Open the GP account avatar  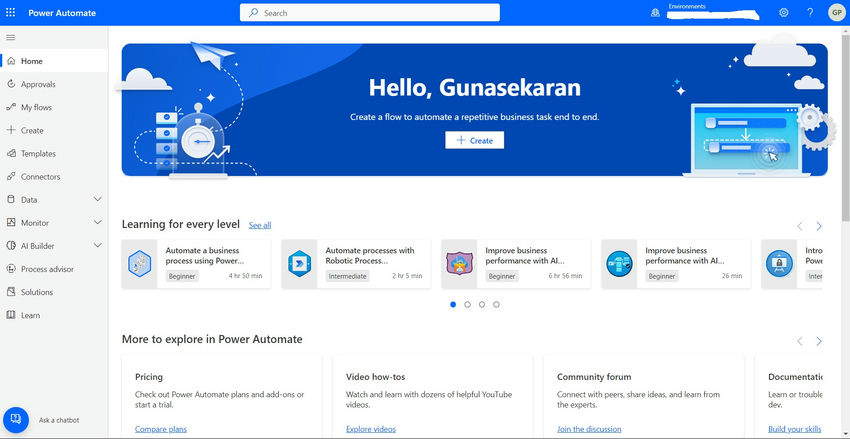point(836,12)
